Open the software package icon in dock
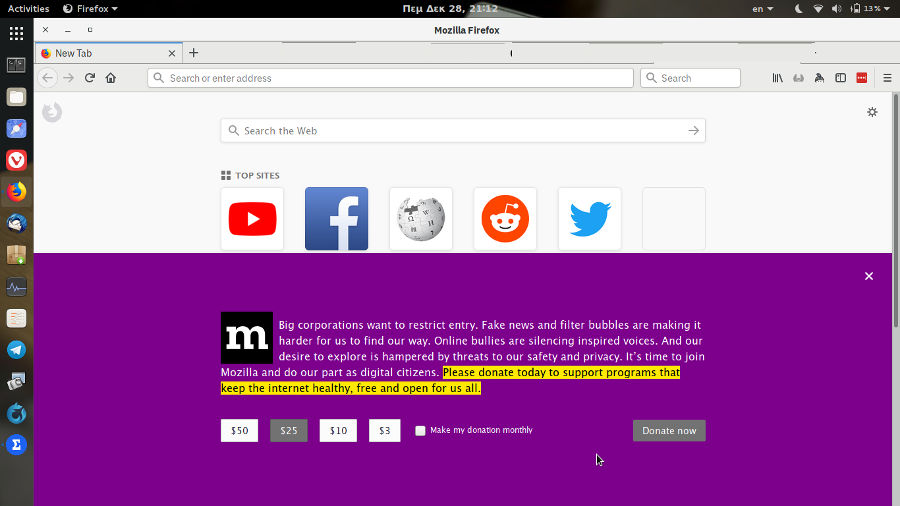This screenshot has height=506, width=900. tap(17, 255)
